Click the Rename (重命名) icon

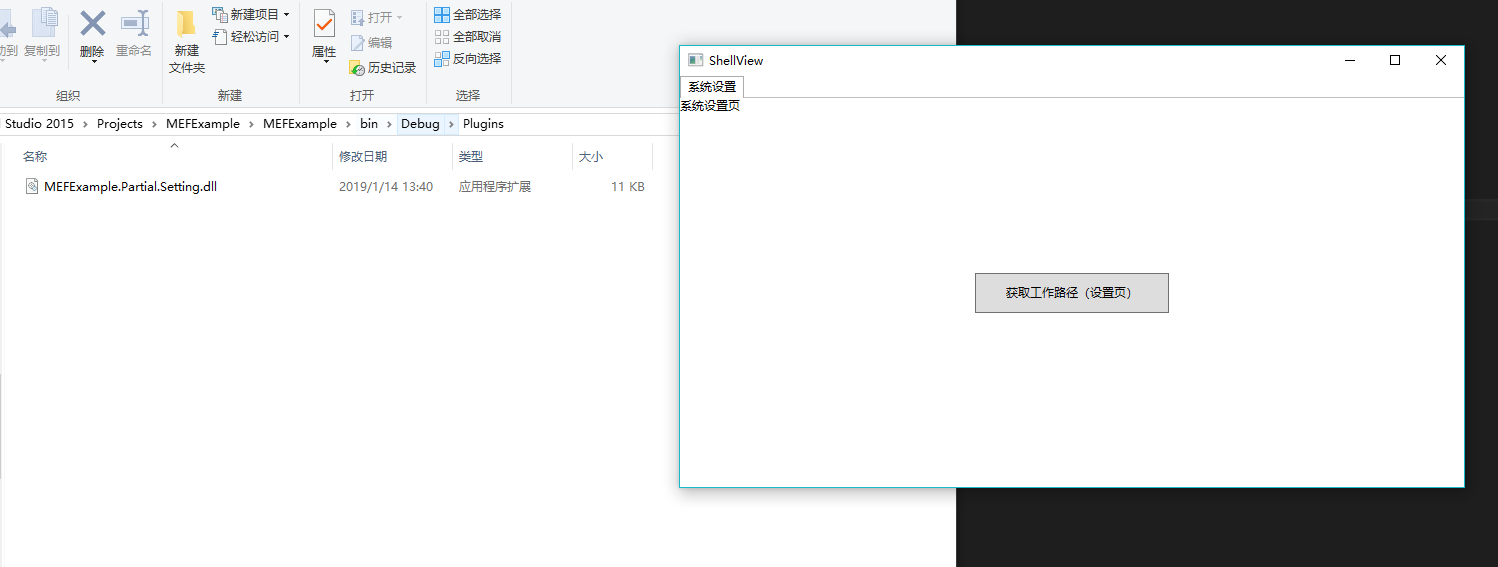click(x=134, y=23)
